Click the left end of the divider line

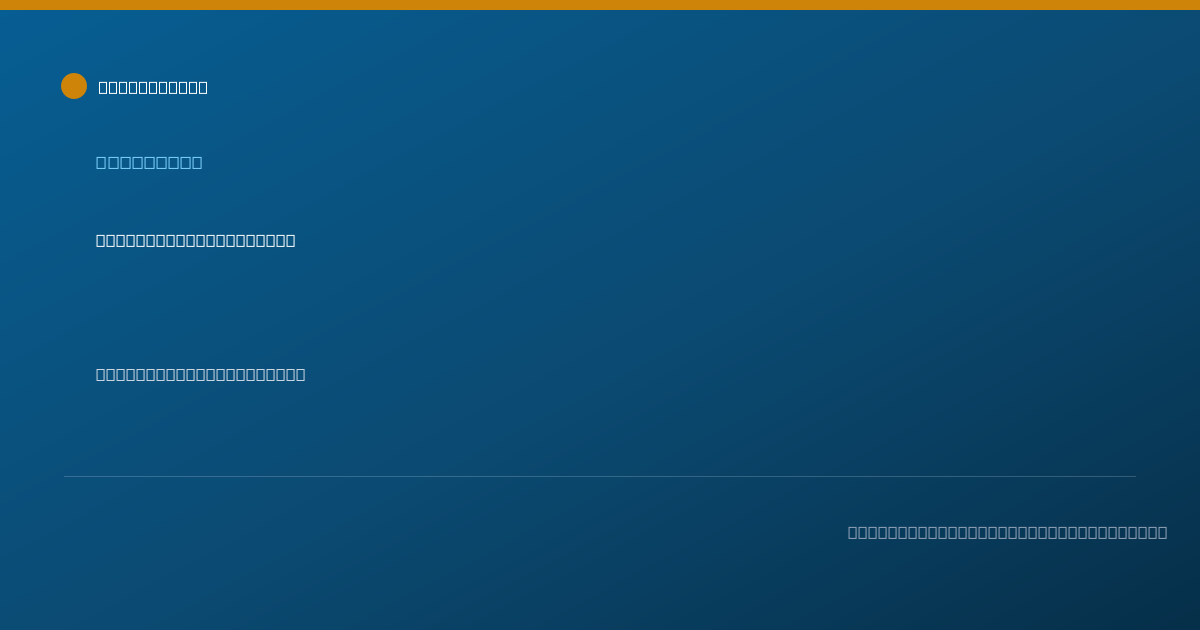pos(65,476)
